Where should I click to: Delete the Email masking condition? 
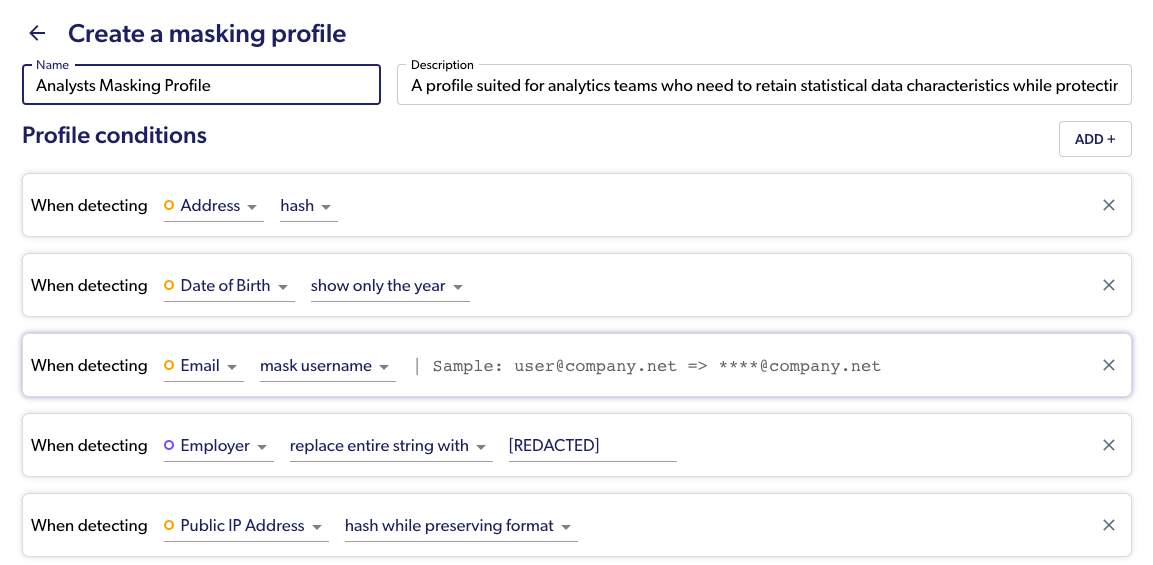(x=1108, y=365)
